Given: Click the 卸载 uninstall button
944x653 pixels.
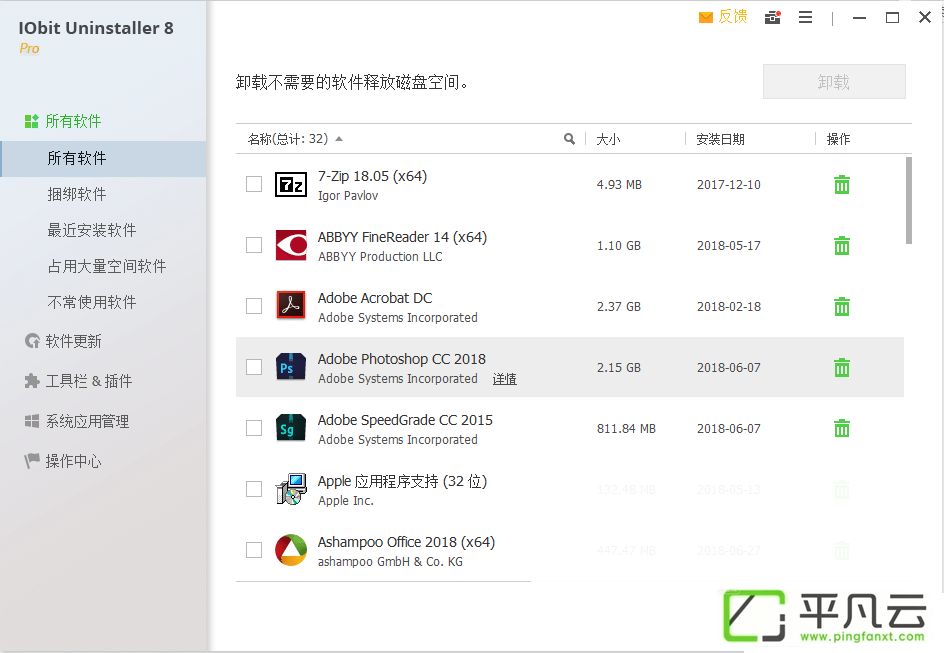Looking at the screenshot, I should 834,82.
